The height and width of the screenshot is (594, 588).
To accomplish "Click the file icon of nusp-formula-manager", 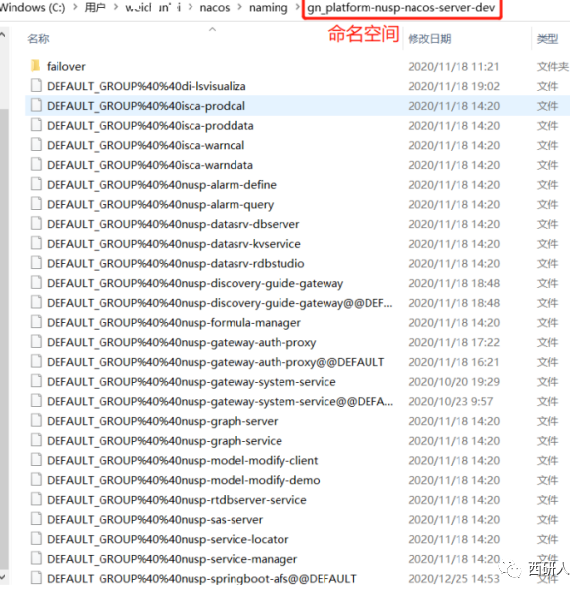I will (x=36, y=322).
